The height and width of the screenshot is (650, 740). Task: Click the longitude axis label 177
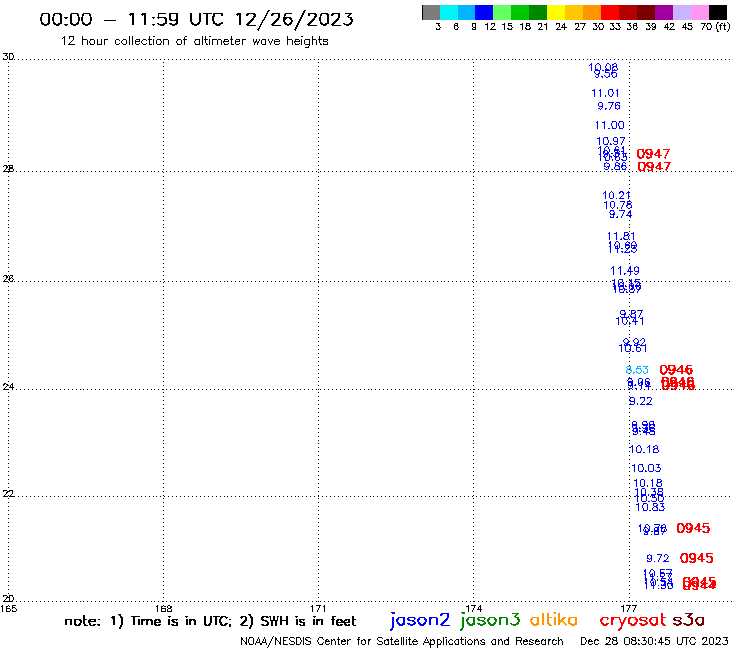click(x=629, y=608)
